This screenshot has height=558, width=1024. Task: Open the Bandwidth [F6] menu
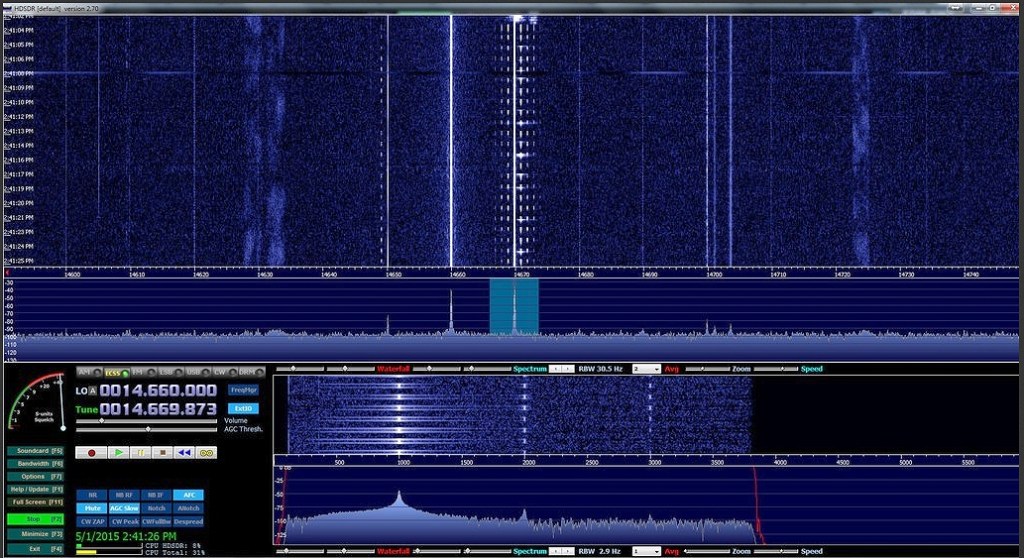coord(37,463)
